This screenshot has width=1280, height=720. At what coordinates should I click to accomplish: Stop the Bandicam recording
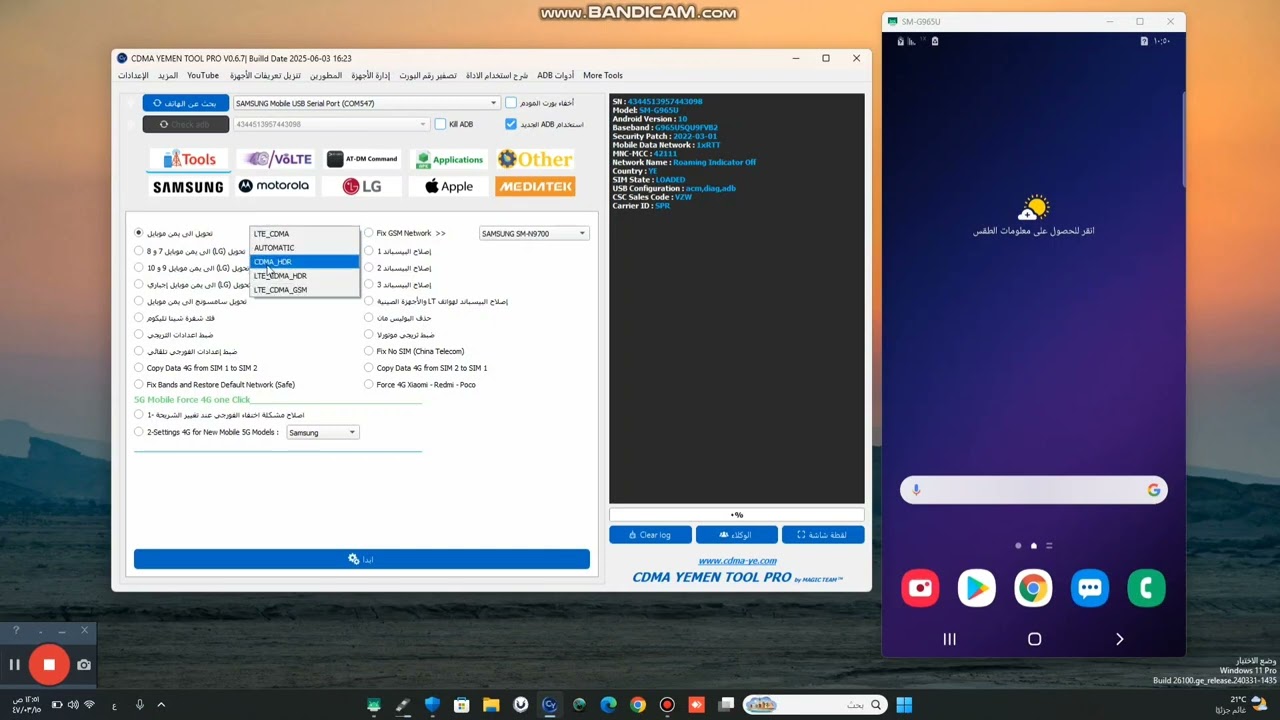[48, 665]
